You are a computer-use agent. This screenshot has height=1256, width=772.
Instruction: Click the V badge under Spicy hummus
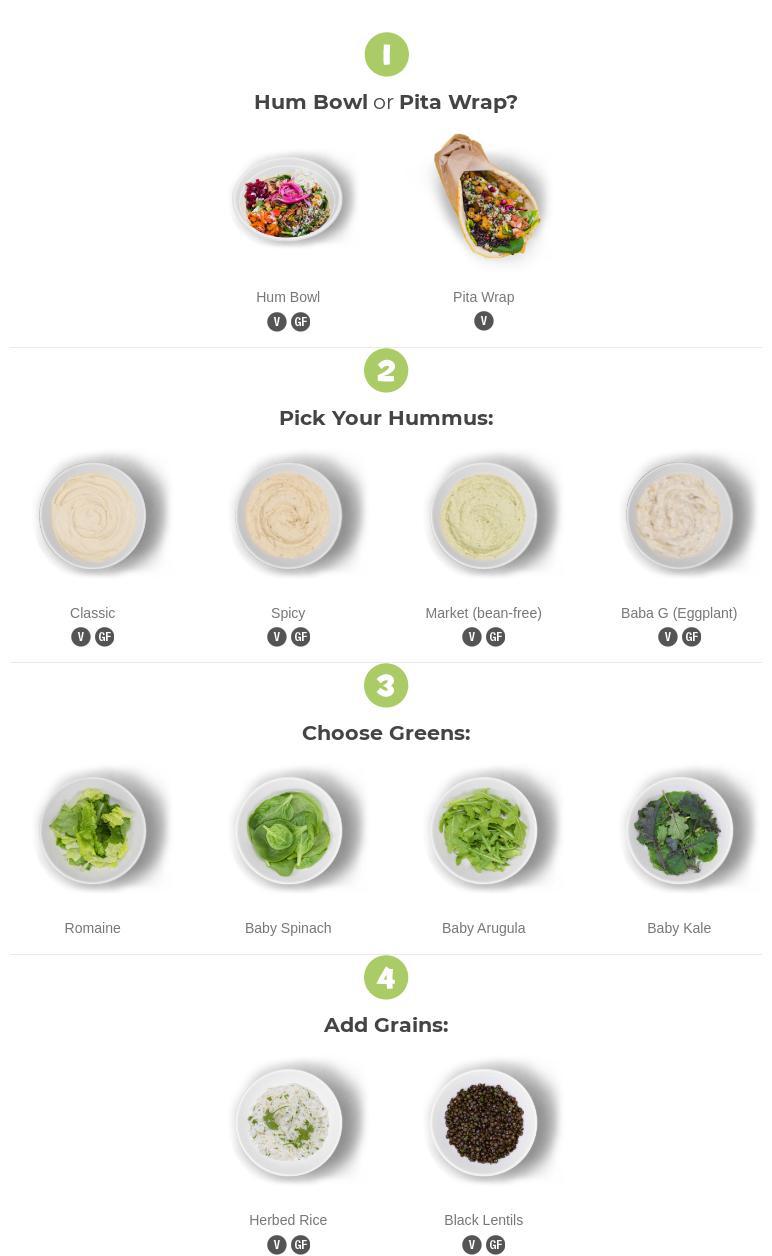[x=277, y=637]
